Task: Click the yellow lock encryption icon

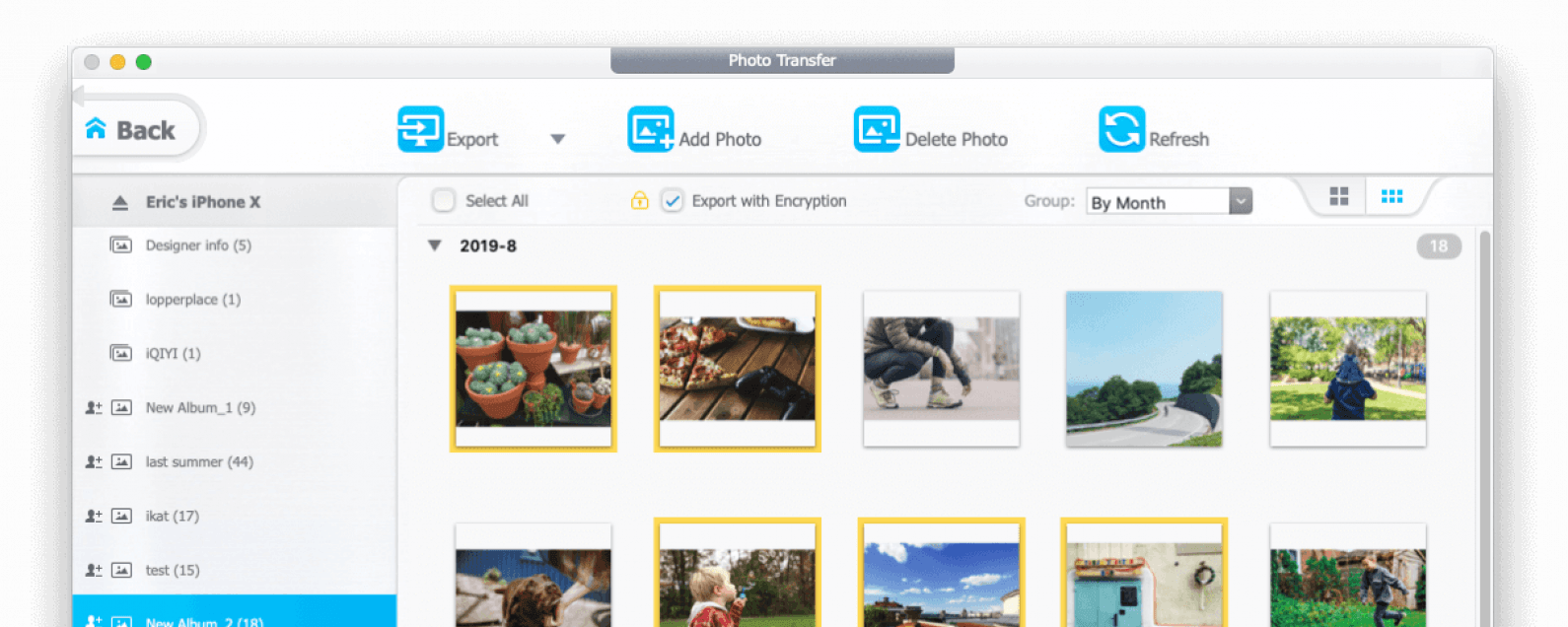Action: coord(640,201)
